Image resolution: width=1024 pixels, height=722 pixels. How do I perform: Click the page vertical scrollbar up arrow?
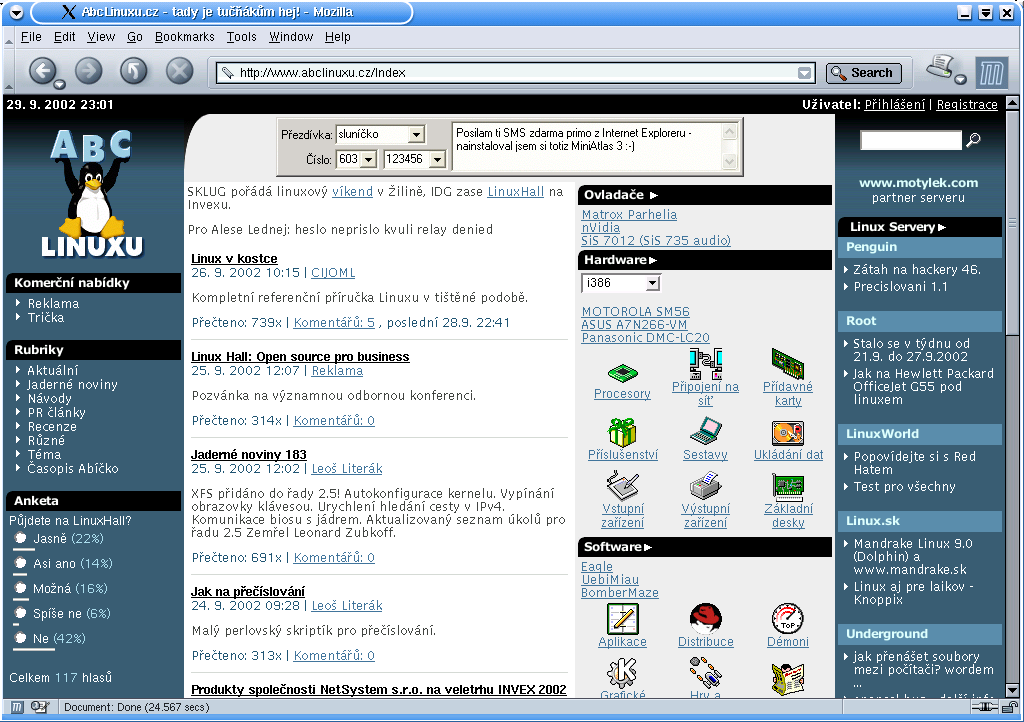point(1012,103)
